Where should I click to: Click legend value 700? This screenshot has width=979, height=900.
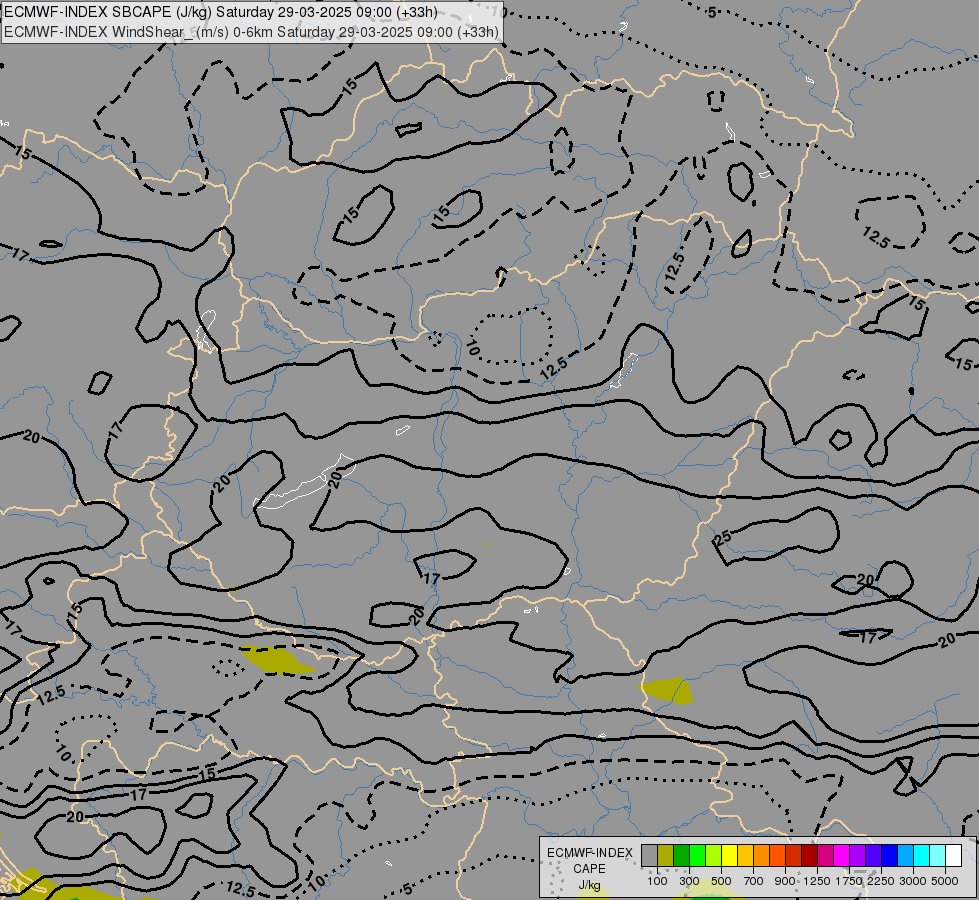pos(754,881)
